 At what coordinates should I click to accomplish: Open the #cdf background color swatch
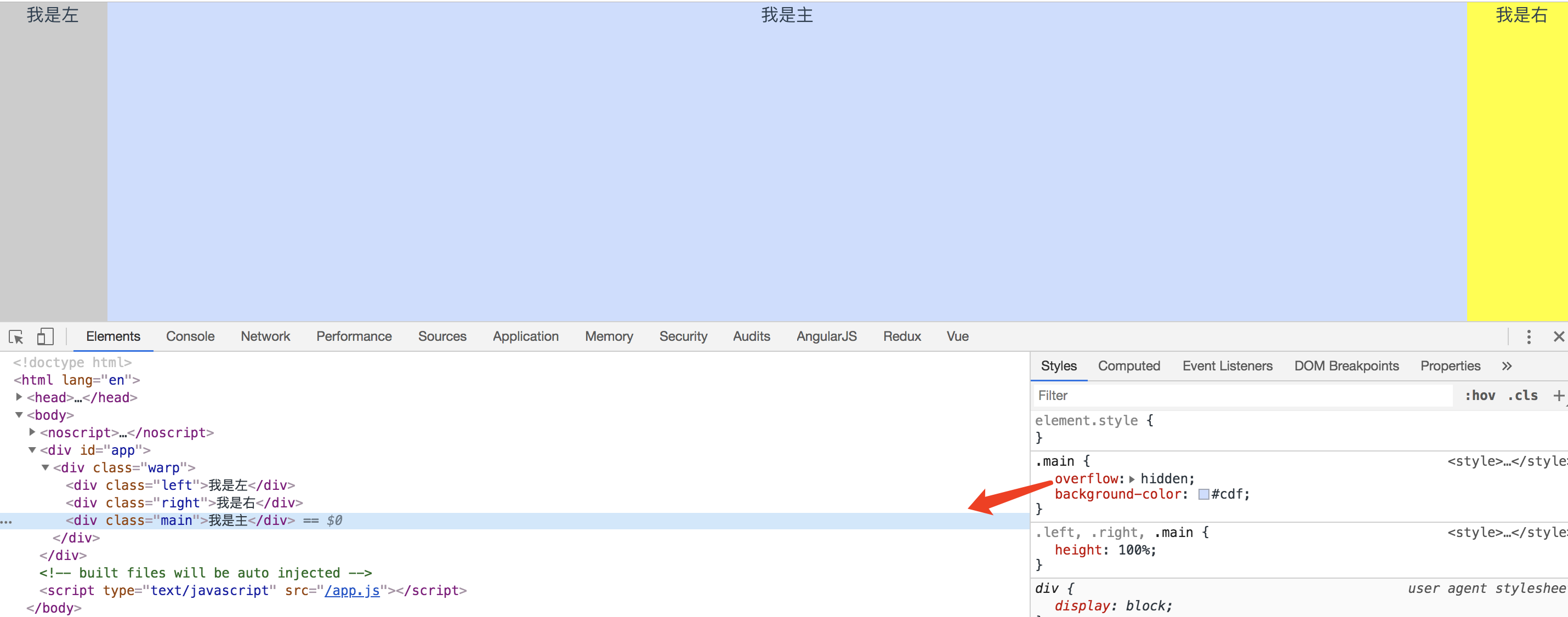1203,494
